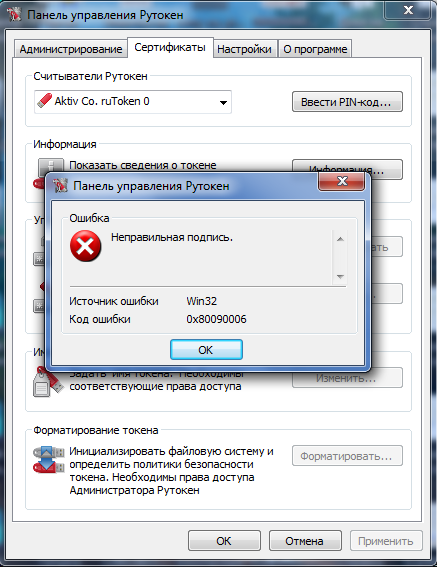Click the dropdown arrow of reader list
The width and height of the screenshot is (437, 567).
coord(223,102)
